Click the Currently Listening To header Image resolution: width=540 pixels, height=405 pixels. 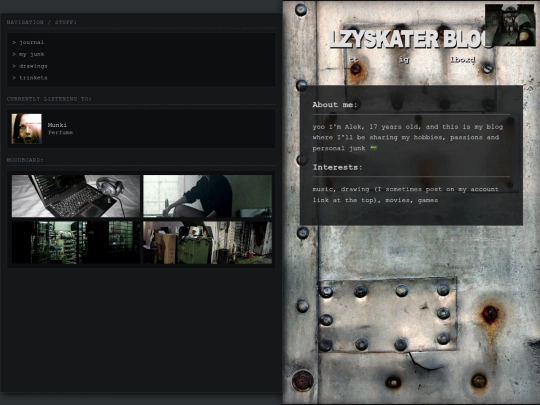(x=49, y=99)
